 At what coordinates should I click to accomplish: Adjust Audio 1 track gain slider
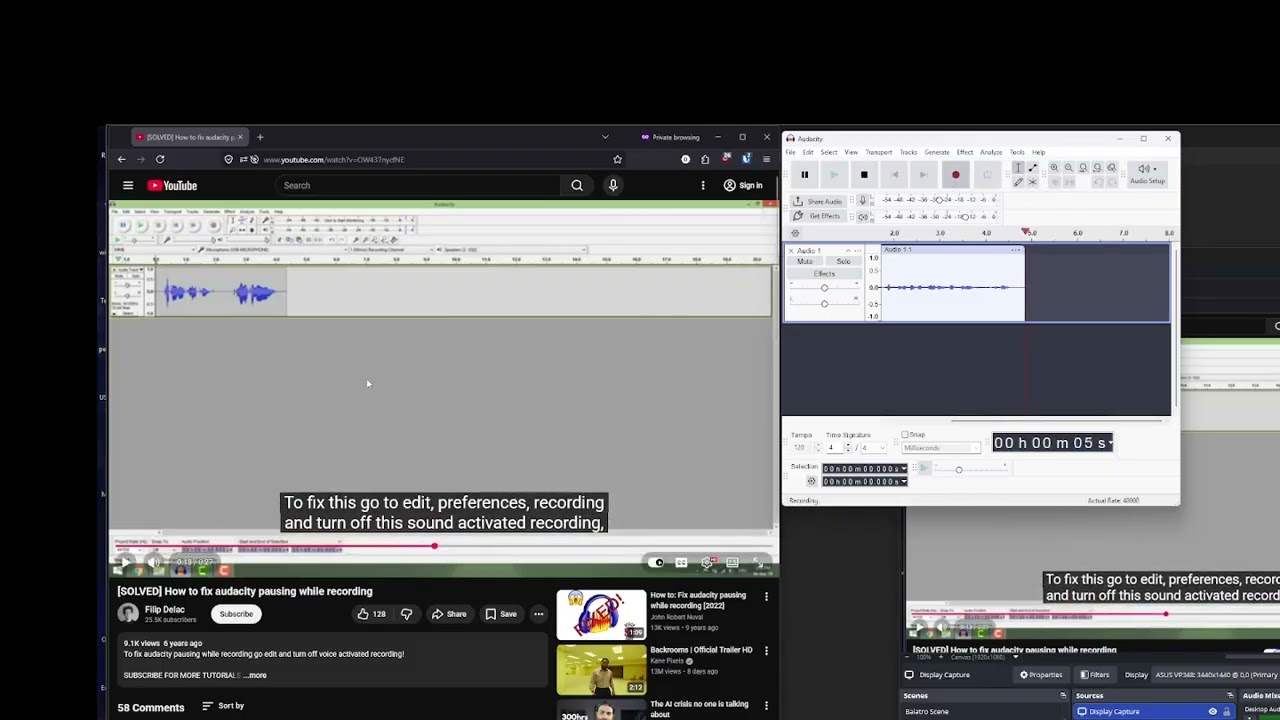[824, 288]
